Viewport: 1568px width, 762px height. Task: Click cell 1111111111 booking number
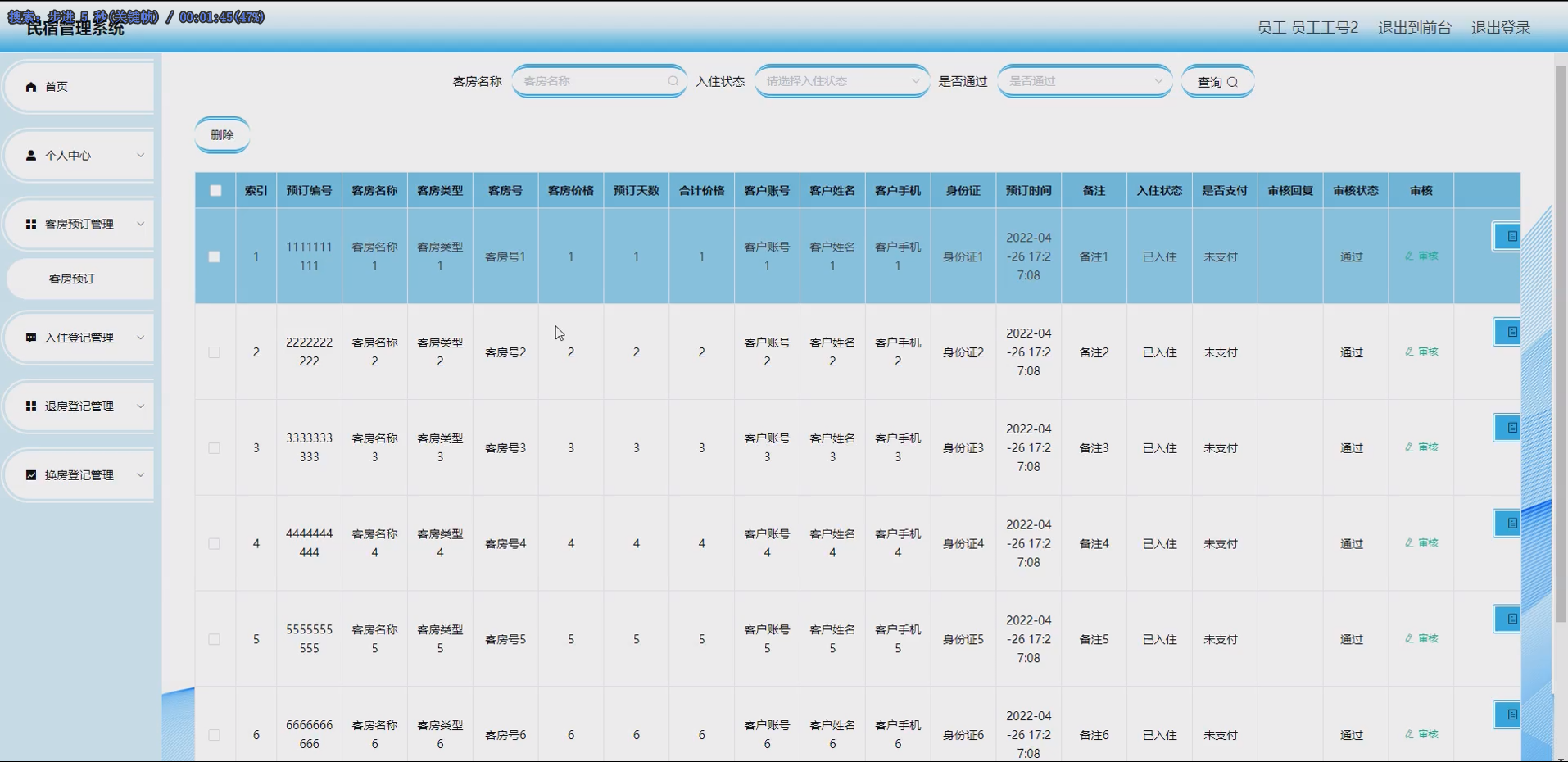pyautogui.click(x=309, y=256)
